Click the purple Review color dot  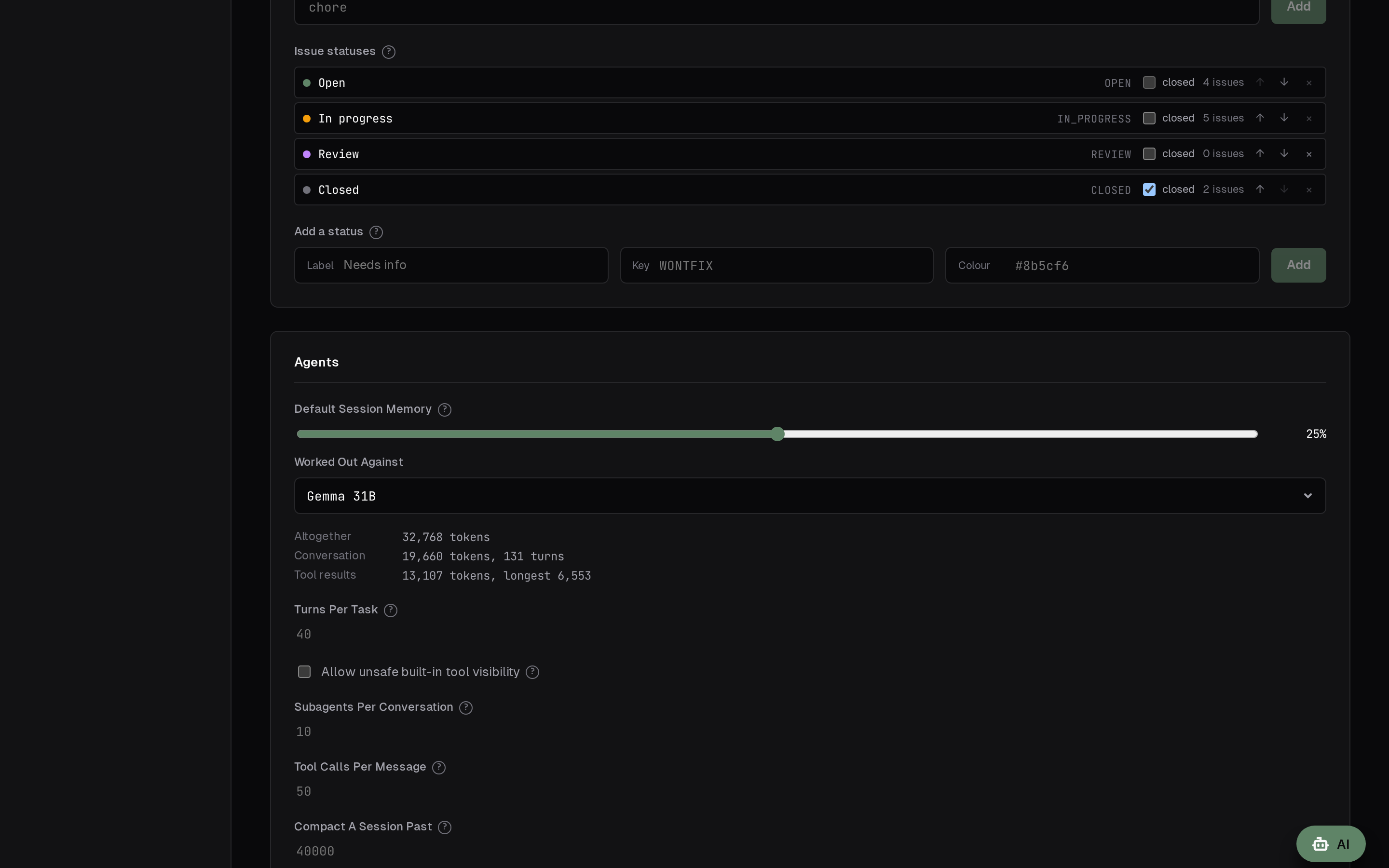(x=307, y=154)
